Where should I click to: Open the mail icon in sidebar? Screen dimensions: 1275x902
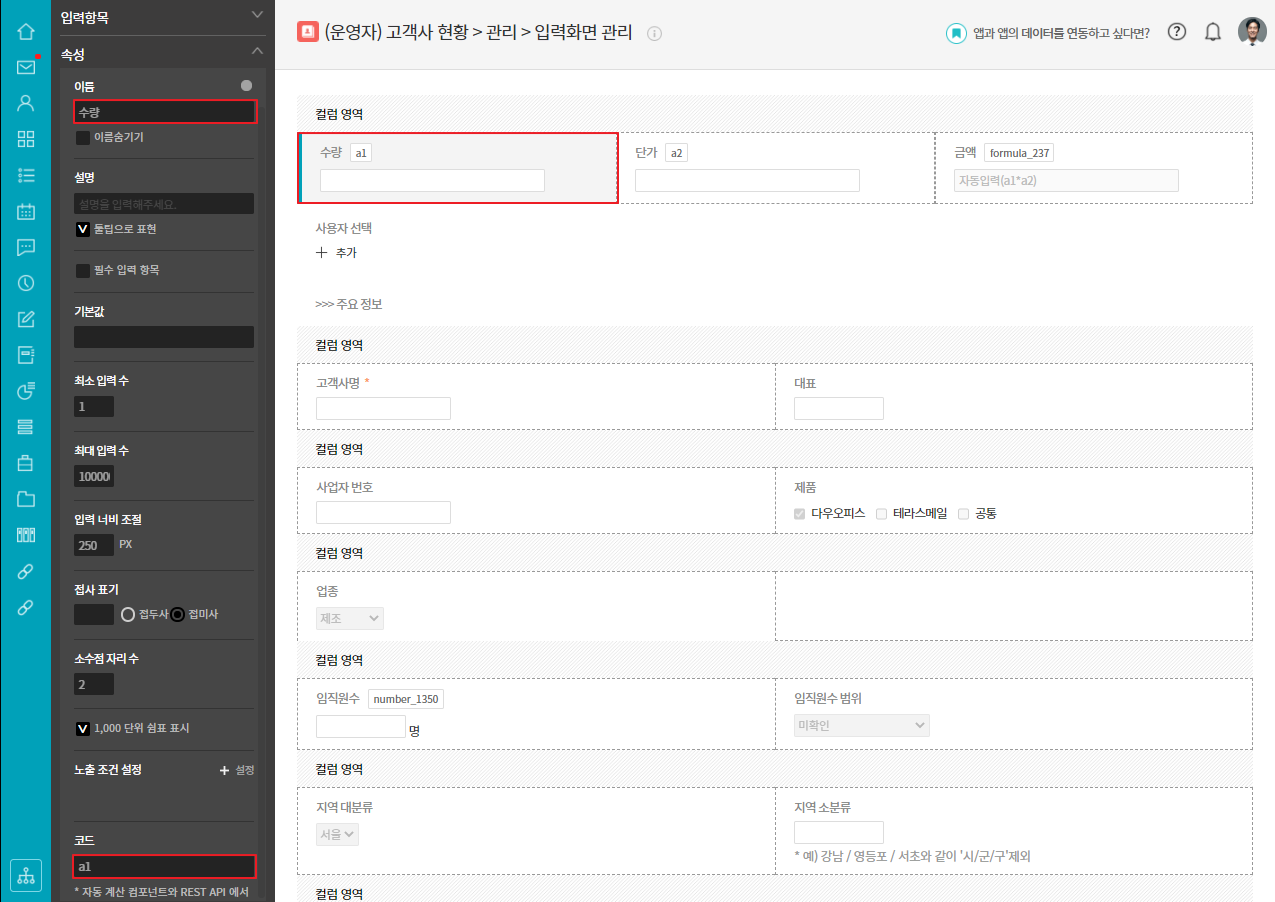tap(26, 67)
